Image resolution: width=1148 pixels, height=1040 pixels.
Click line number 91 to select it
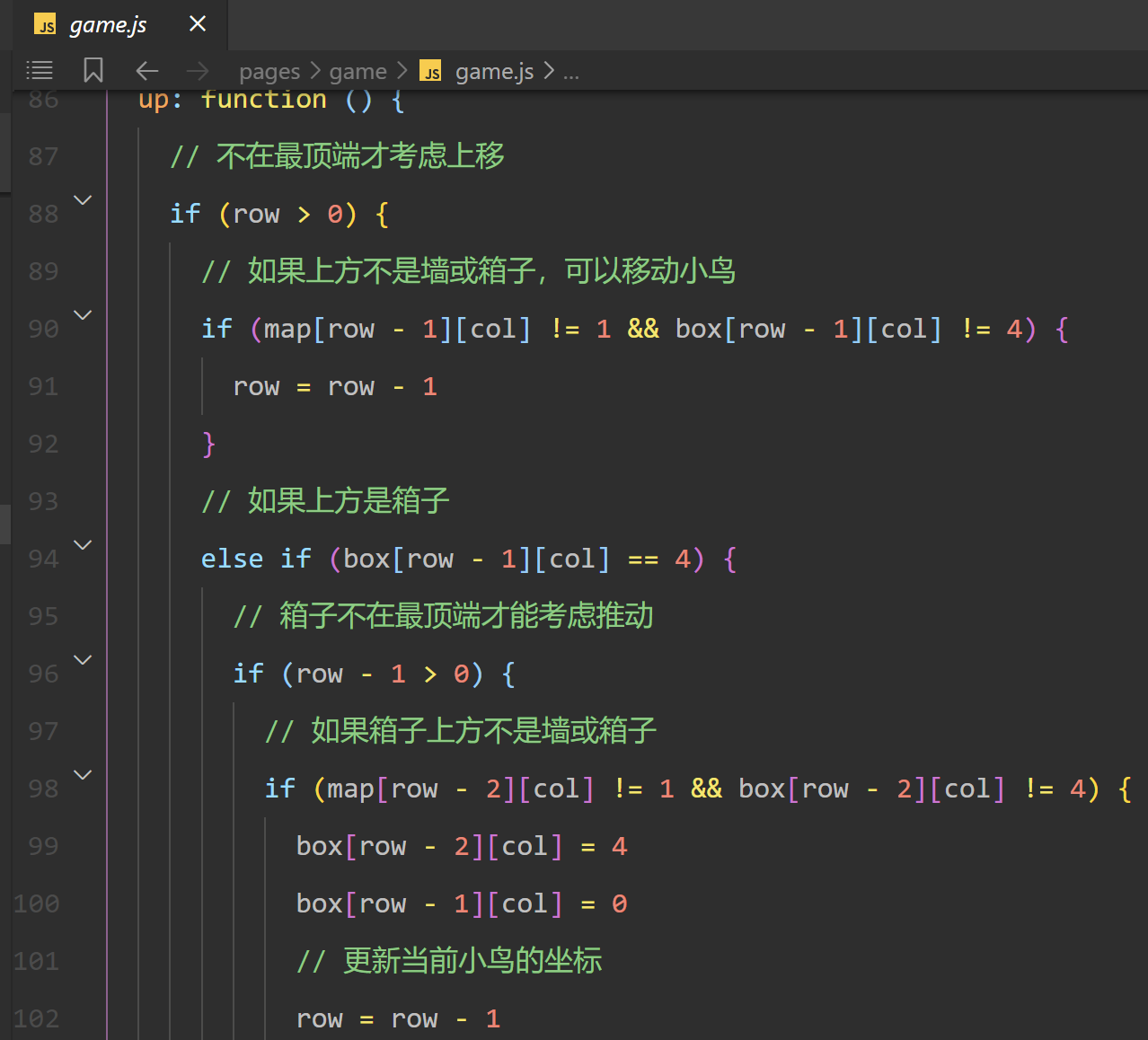pyautogui.click(x=41, y=385)
